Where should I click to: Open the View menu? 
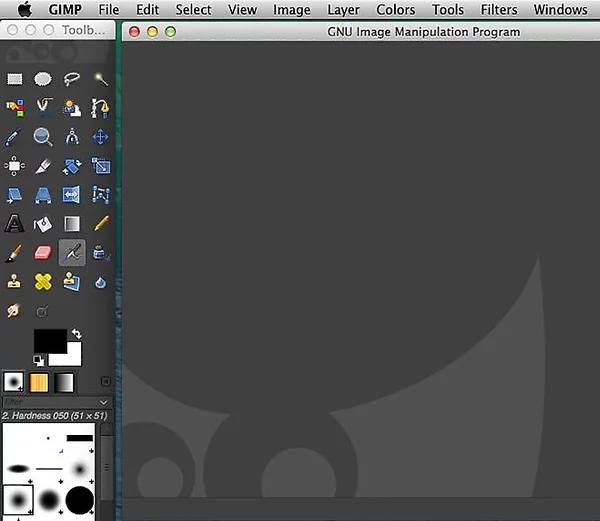pos(242,10)
